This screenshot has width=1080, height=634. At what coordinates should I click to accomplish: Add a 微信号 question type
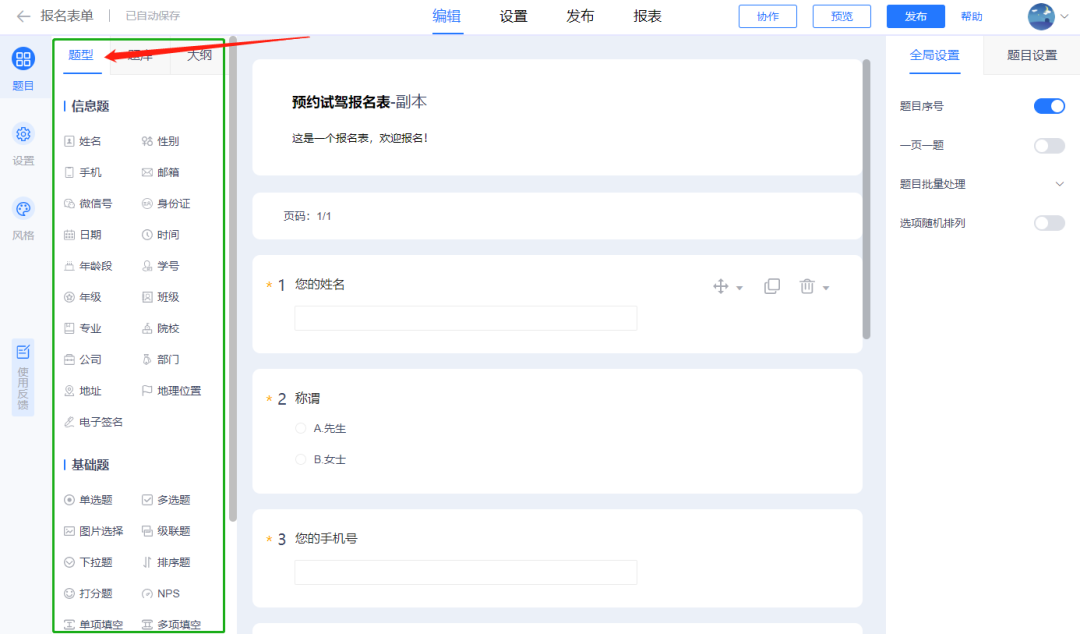87,203
